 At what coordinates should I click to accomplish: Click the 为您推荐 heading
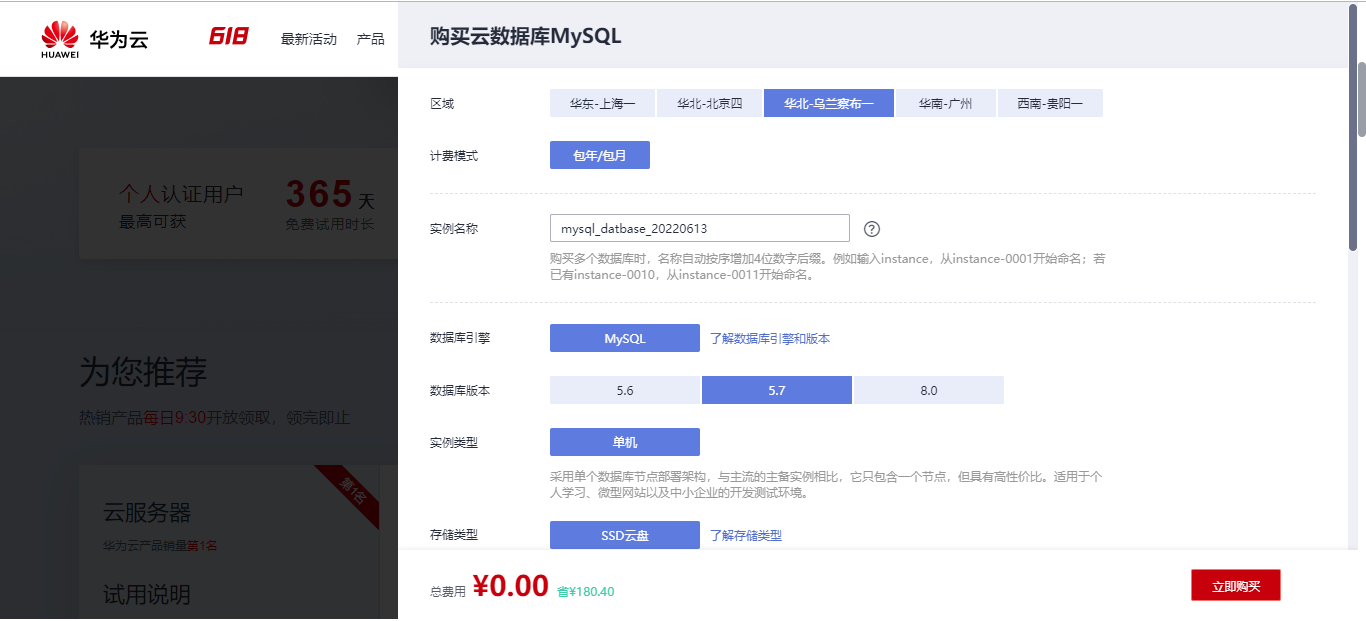pyautogui.click(x=143, y=372)
